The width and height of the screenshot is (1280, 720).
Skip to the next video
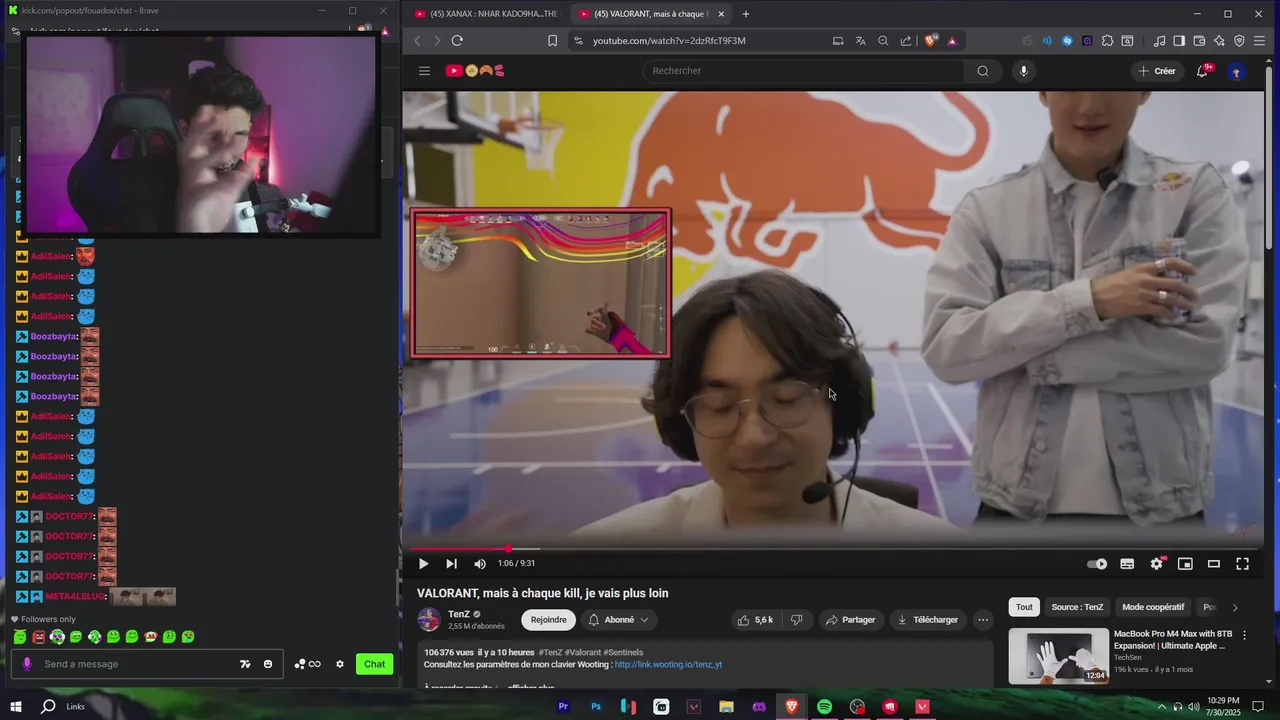[x=451, y=564]
